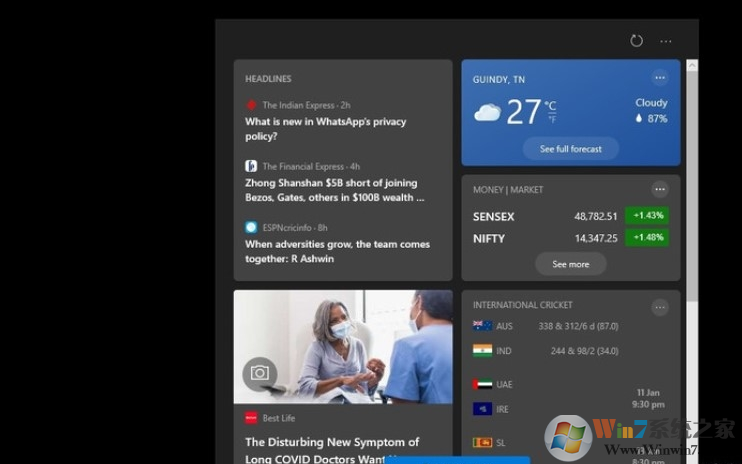Viewport: 742px width, 464px height.
Task: Click the cloudy weather icon
Action: click(x=487, y=112)
